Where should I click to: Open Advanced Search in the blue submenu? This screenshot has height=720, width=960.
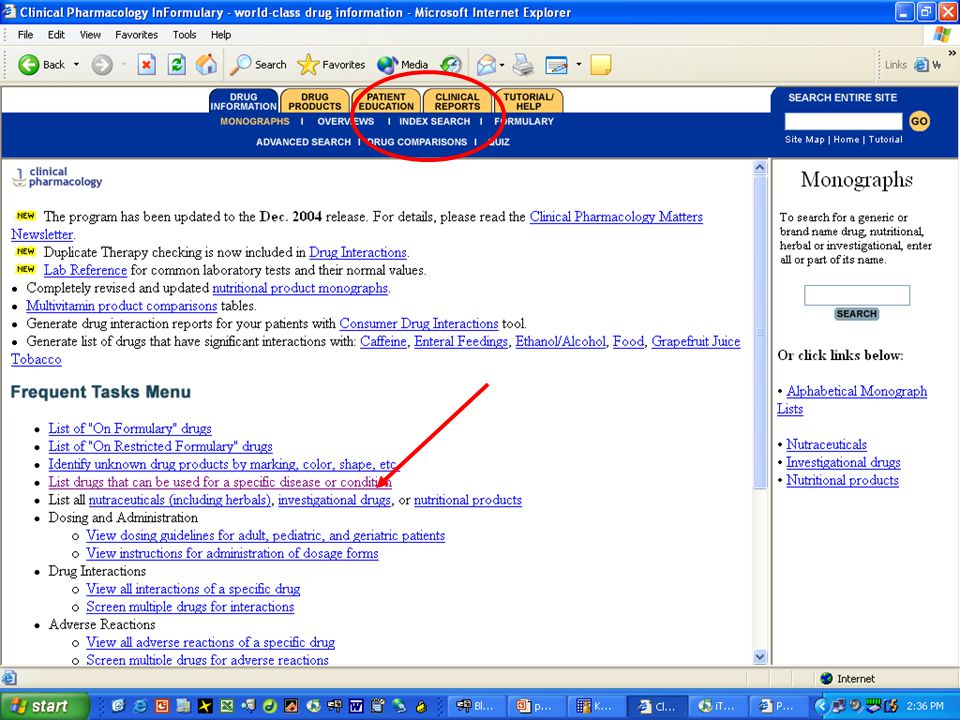[x=303, y=141]
